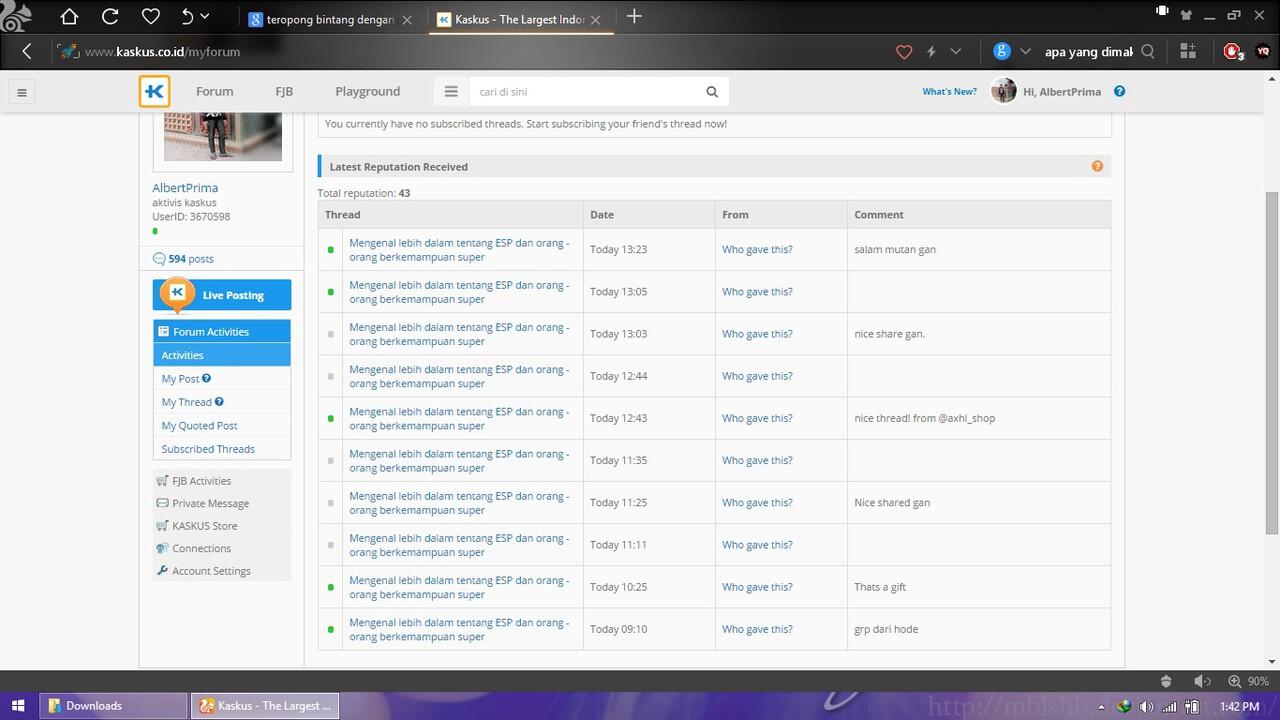Go back using the browser back arrow
1280x720 pixels.
(27, 51)
